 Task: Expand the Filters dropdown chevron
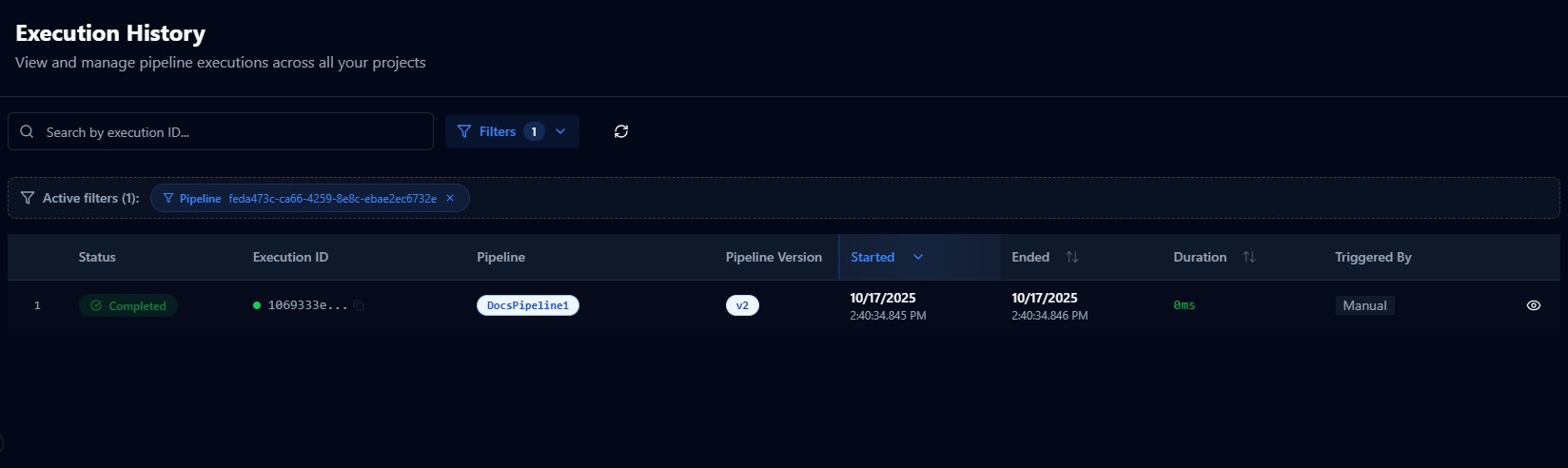click(560, 131)
